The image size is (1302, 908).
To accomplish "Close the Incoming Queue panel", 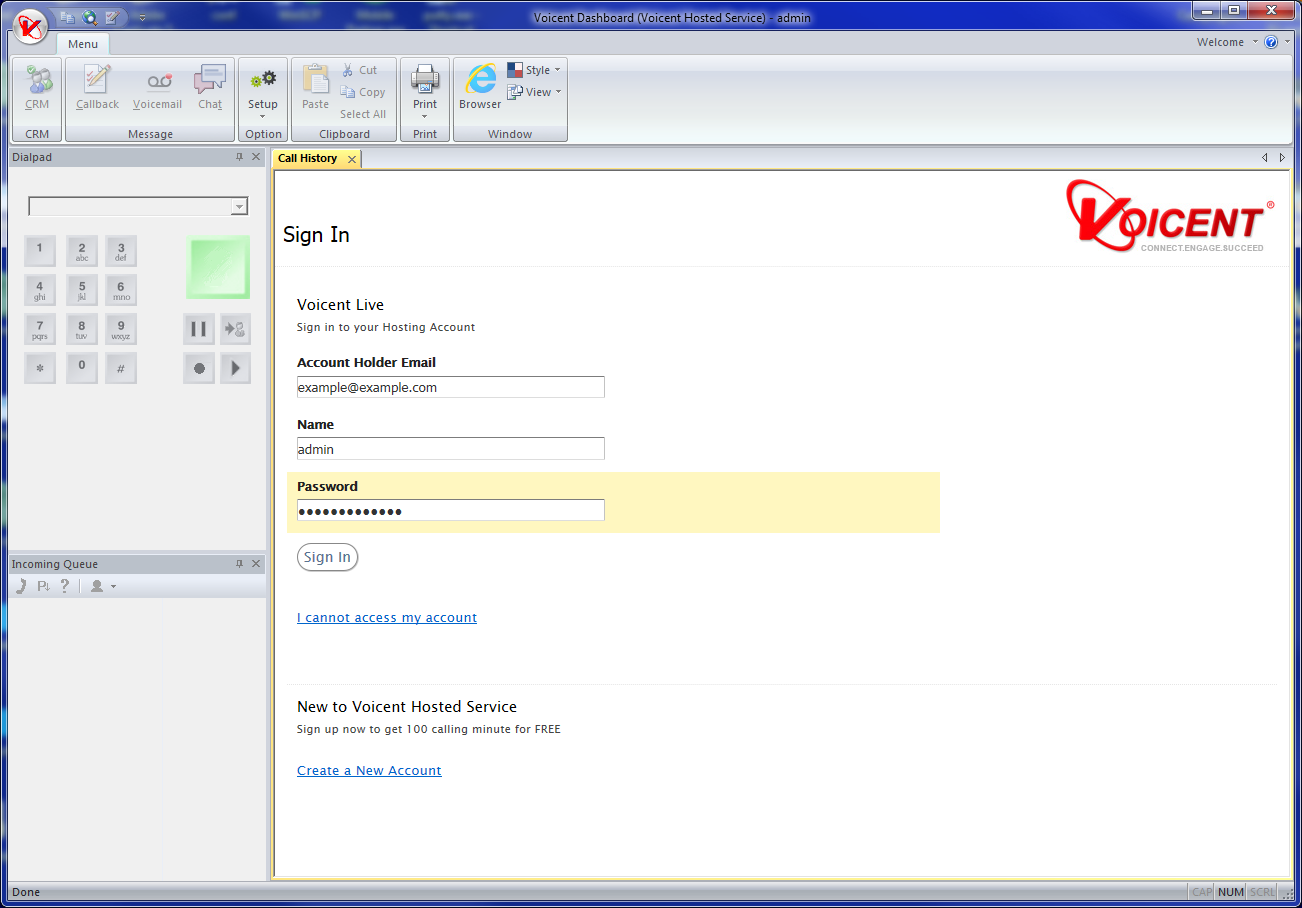I will [x=256, y=564].
